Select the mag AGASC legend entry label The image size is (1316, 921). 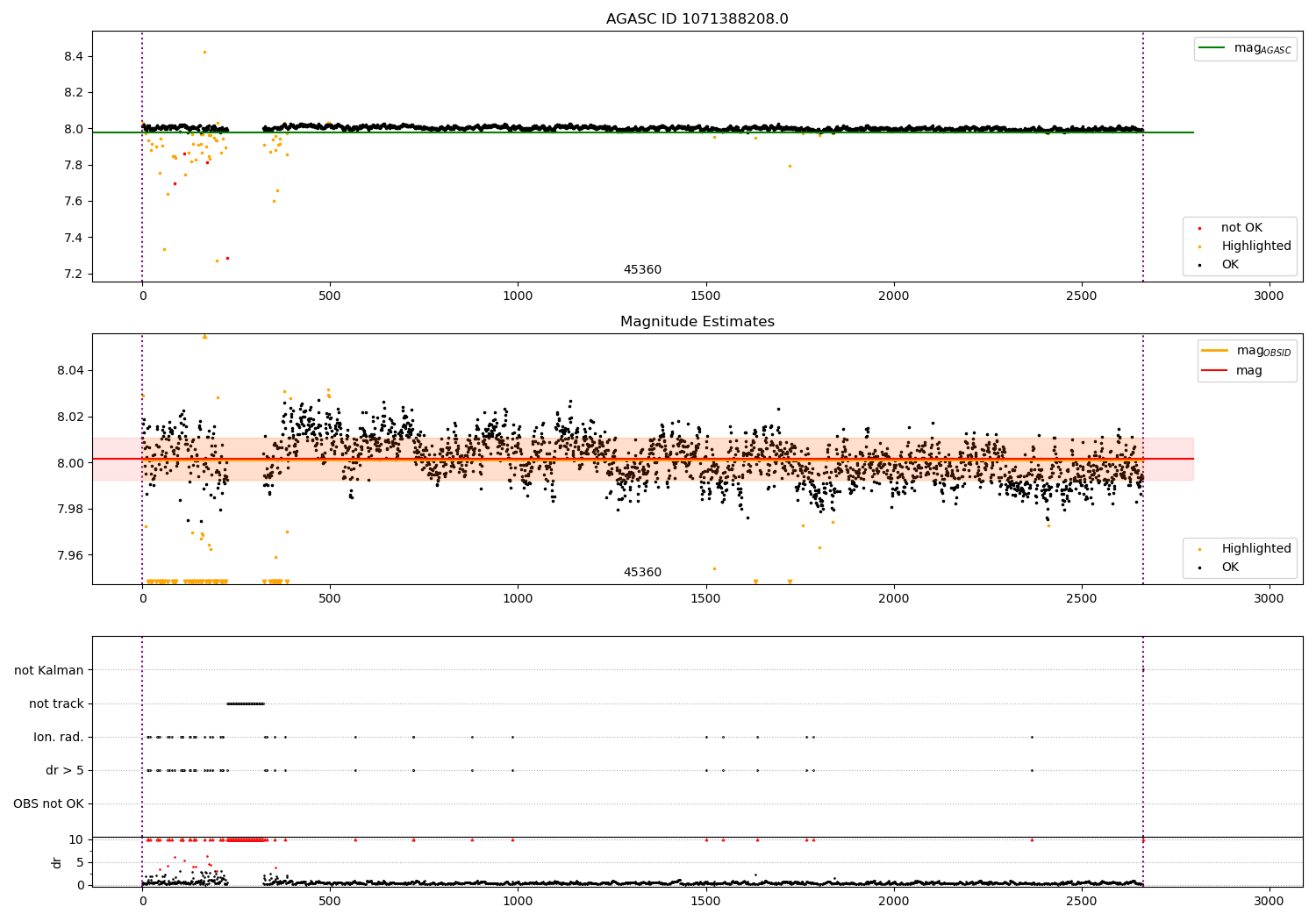tap(1262, 48)
